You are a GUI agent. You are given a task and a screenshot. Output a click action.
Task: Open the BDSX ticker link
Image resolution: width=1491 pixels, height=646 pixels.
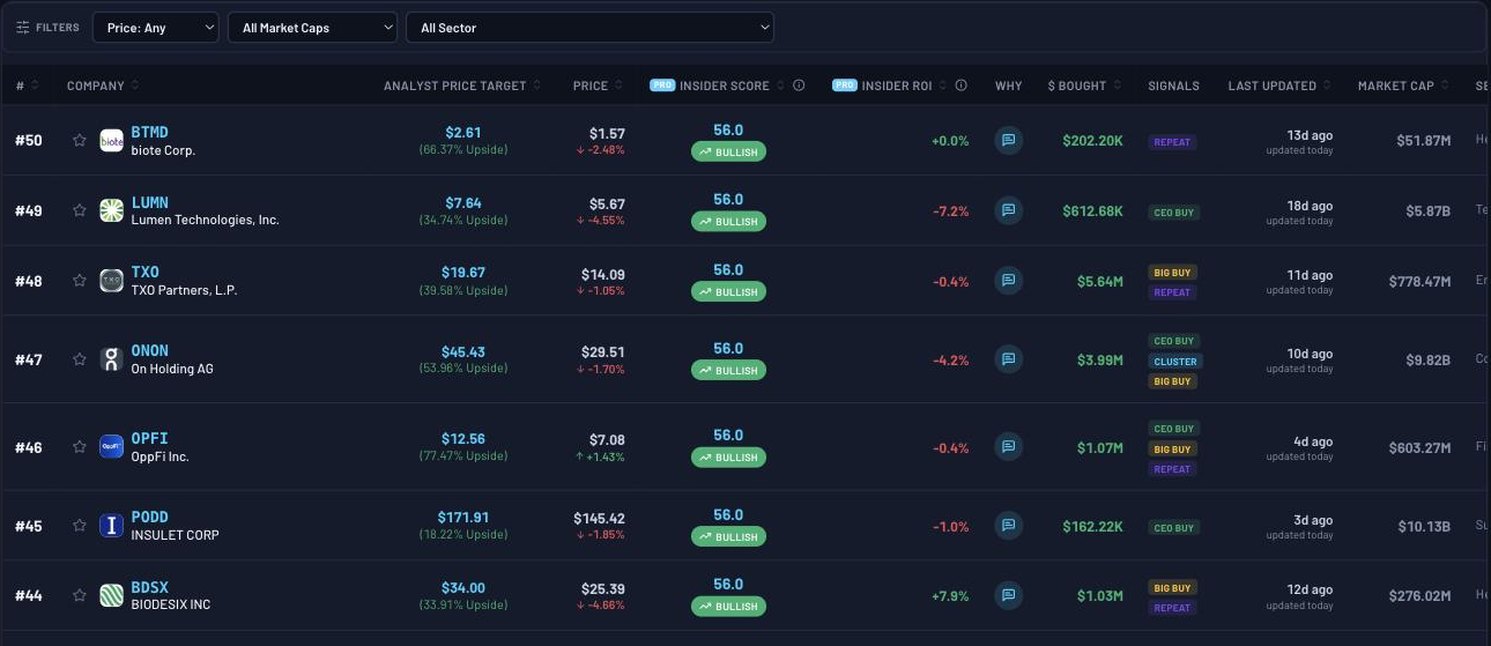pos(149,587)
